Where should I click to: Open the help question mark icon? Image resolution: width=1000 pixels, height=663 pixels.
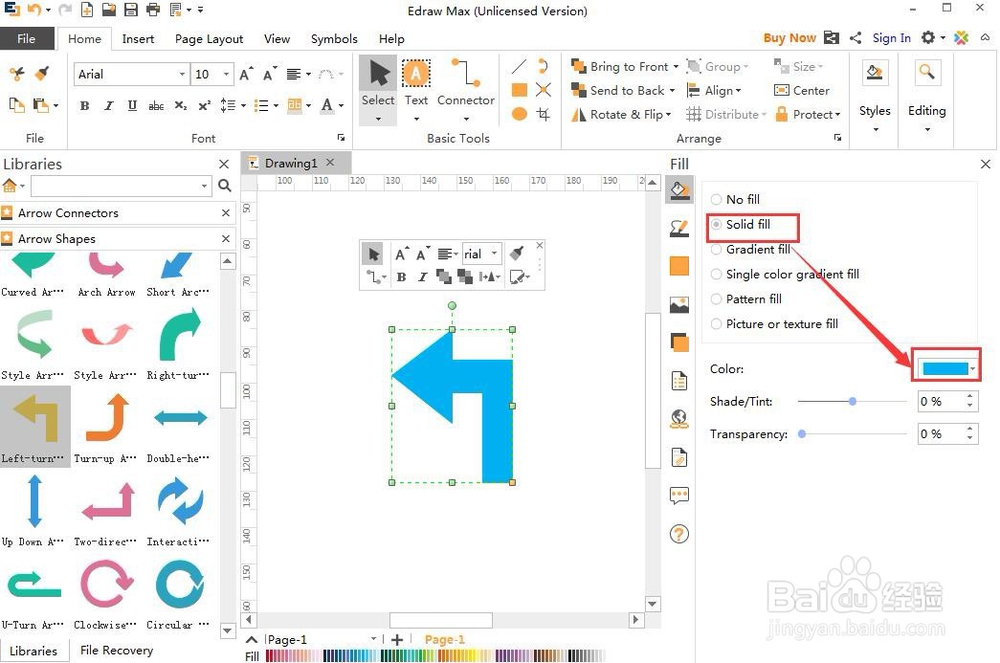coord(679,534)
